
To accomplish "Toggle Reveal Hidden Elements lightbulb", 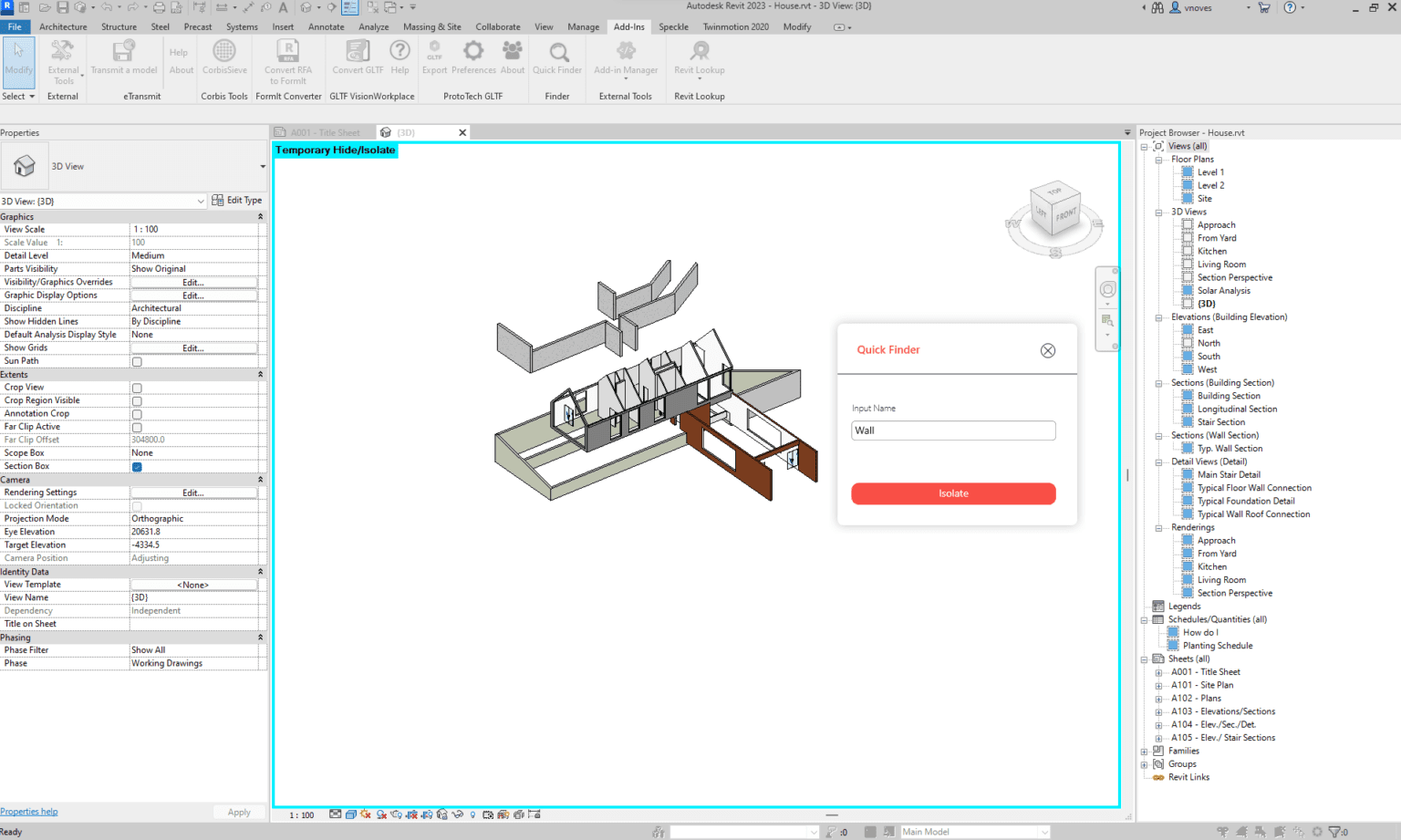I will (472, 814).
